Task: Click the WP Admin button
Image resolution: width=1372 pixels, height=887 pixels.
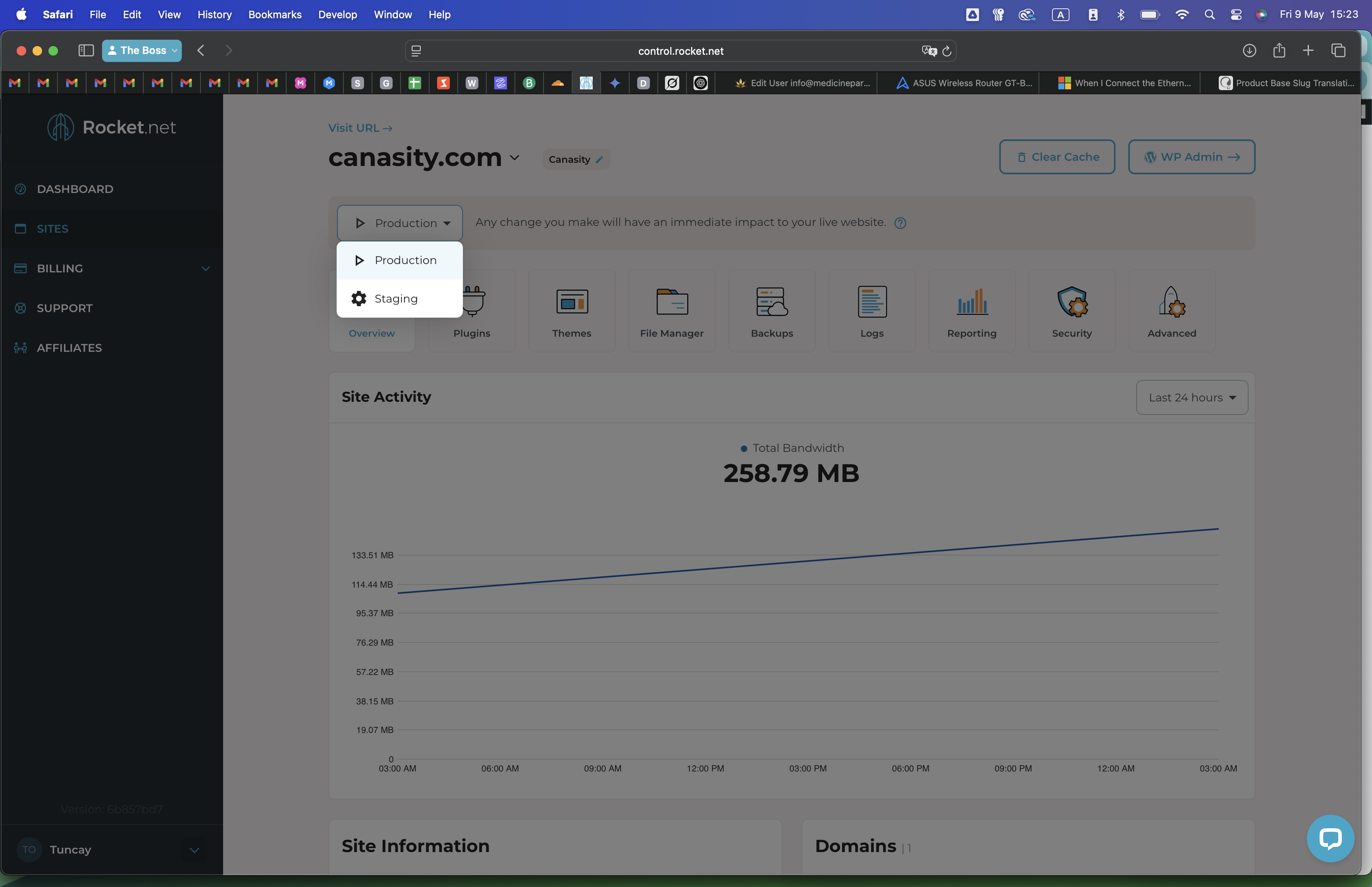Action: click(x=1191, y=157)
